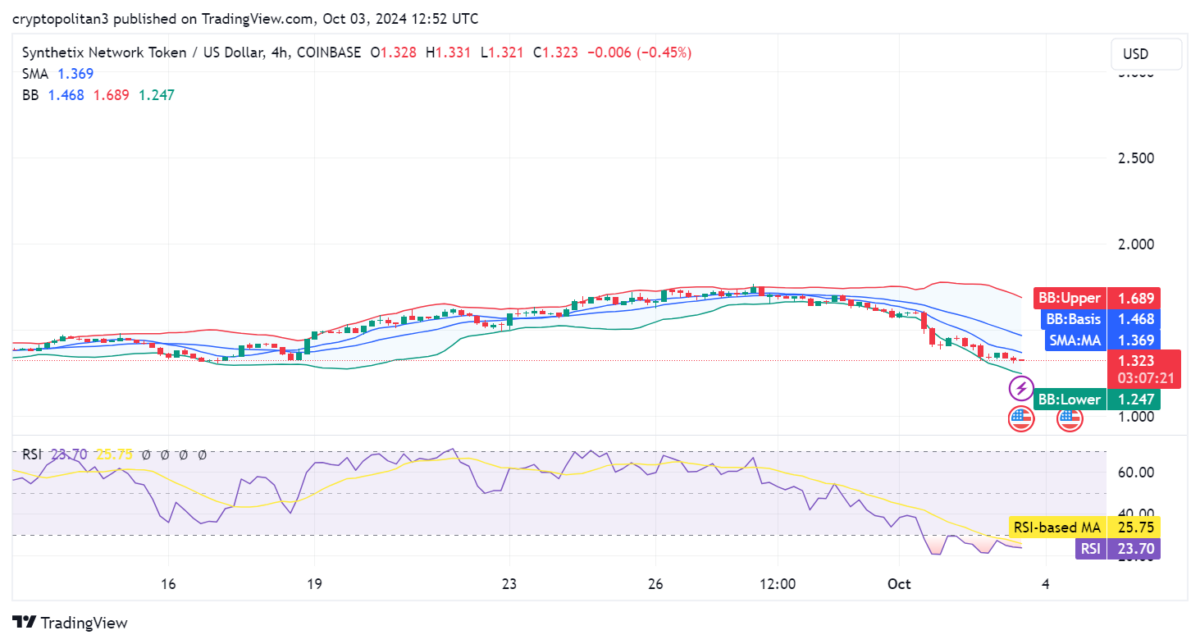Click the BB:Lower 1.247 price label
The width and height of the screenshot is (1200, 644).
pyautogui.click(x=1095, y=400)
